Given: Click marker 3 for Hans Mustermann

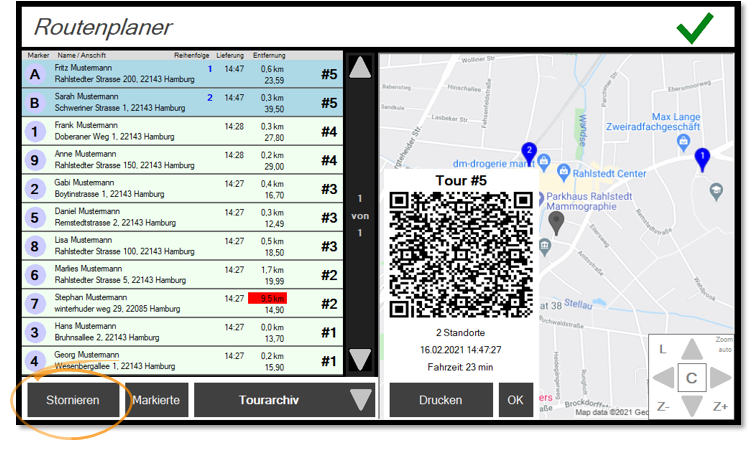Looking at the screenshot, I should 35,332.
